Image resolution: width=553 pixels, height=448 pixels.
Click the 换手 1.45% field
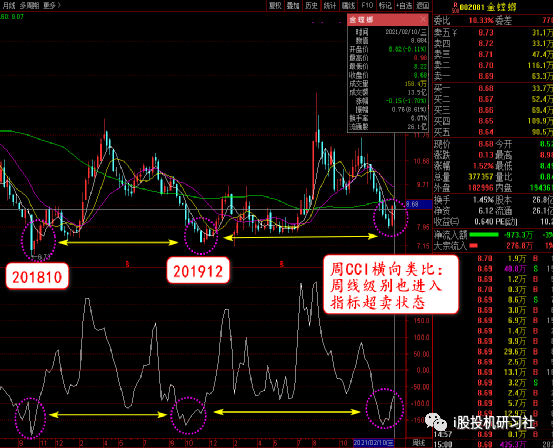point(463,200)
